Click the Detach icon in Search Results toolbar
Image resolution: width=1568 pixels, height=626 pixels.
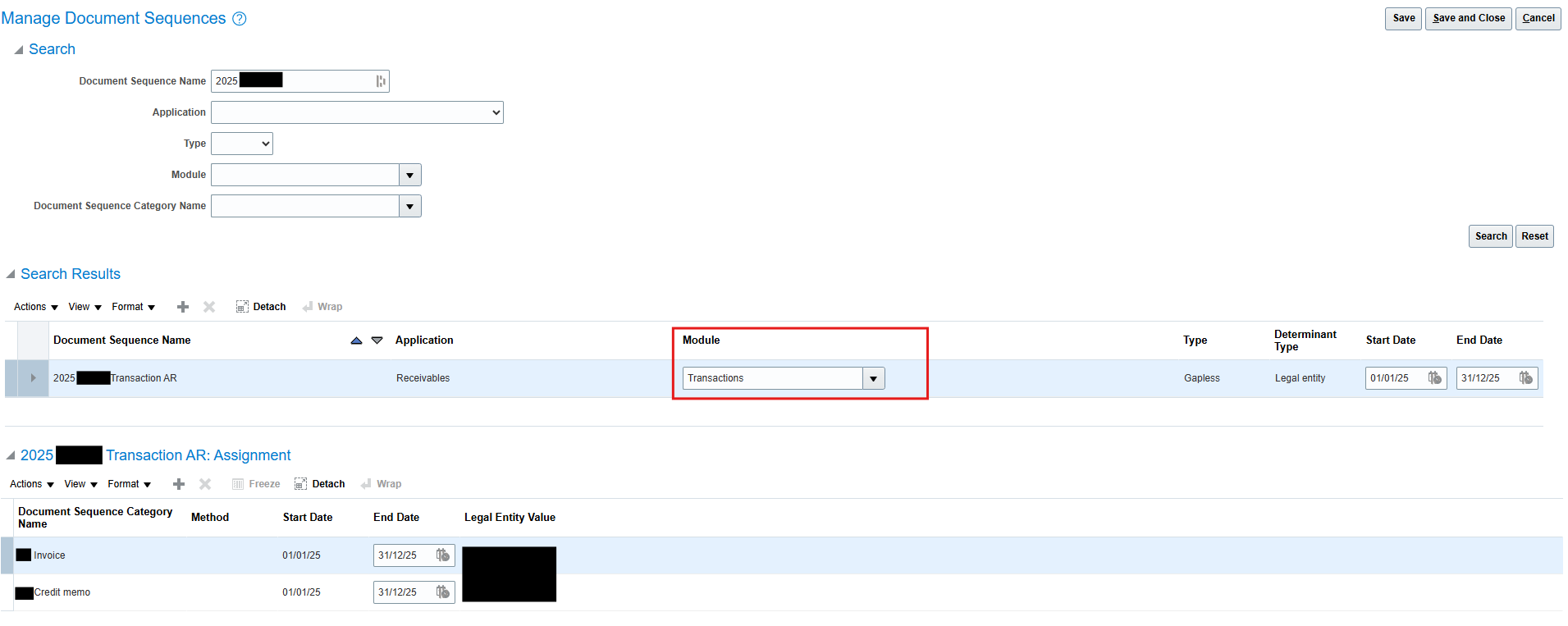(x=242, y=307)
